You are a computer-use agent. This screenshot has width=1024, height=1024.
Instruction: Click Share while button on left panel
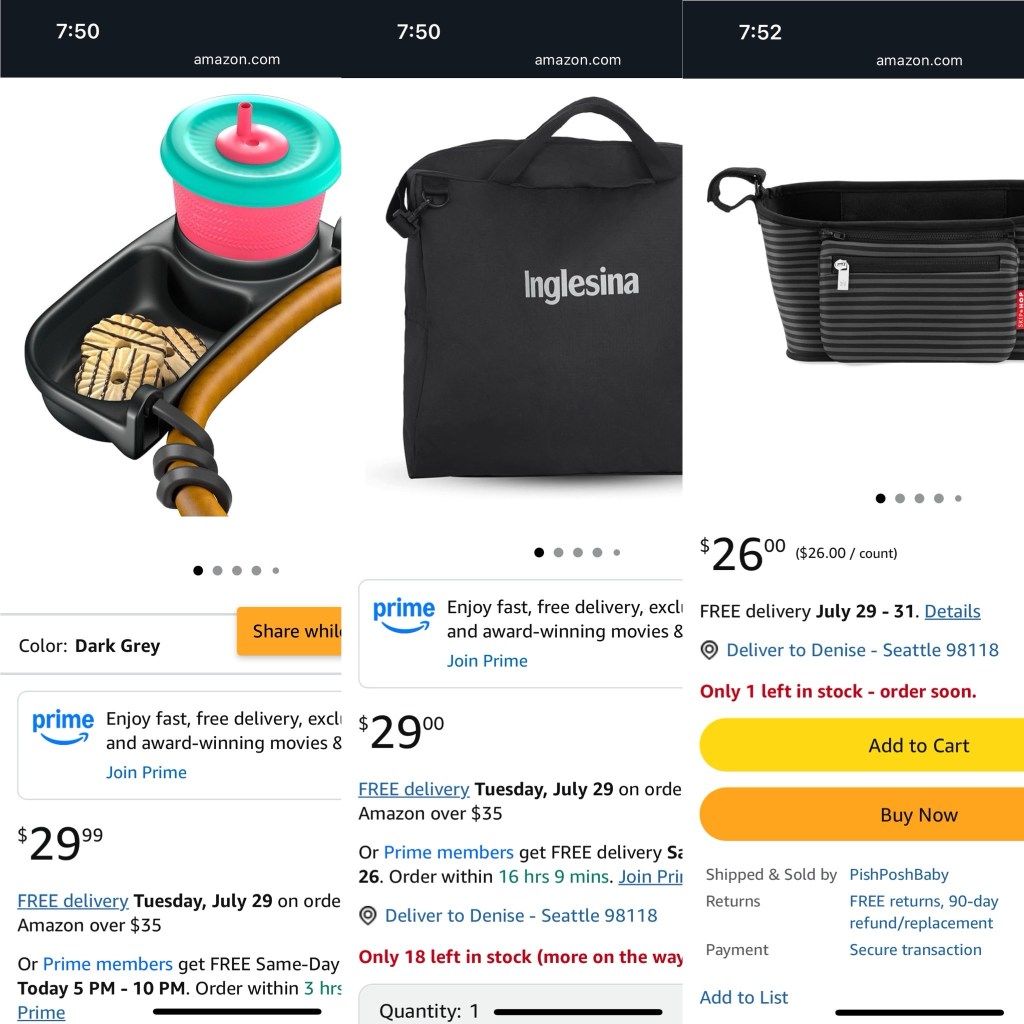pos(289,631)
